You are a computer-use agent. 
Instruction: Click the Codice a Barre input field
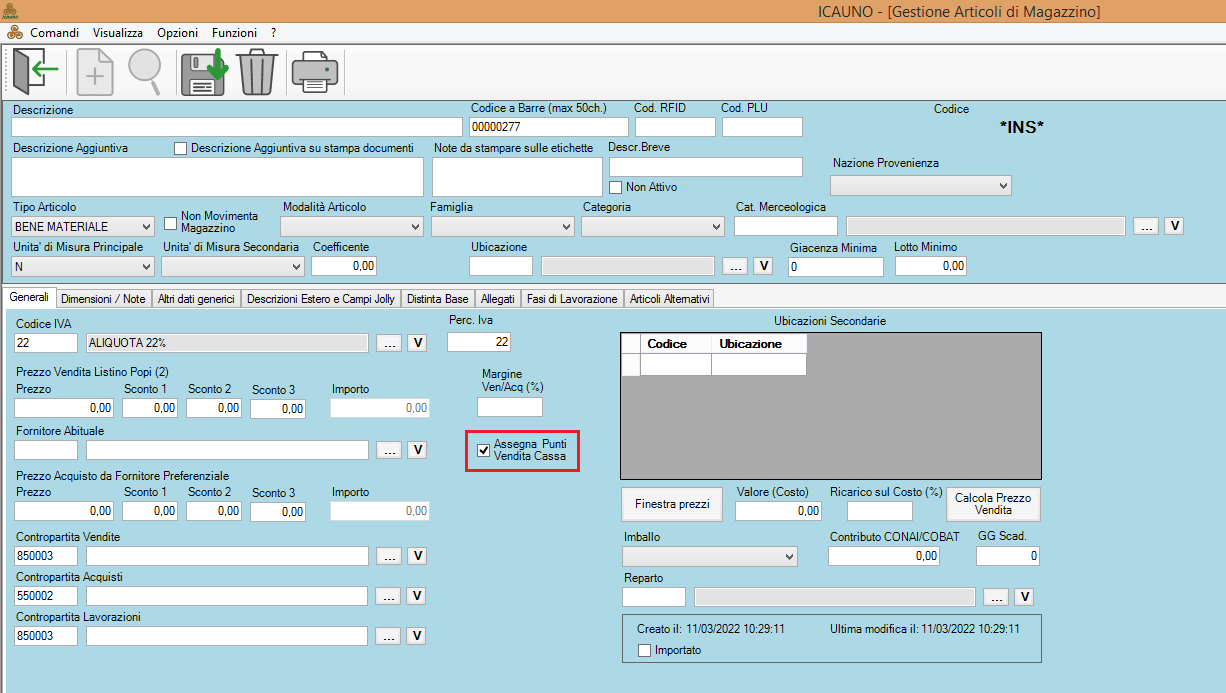click(548, 127)
